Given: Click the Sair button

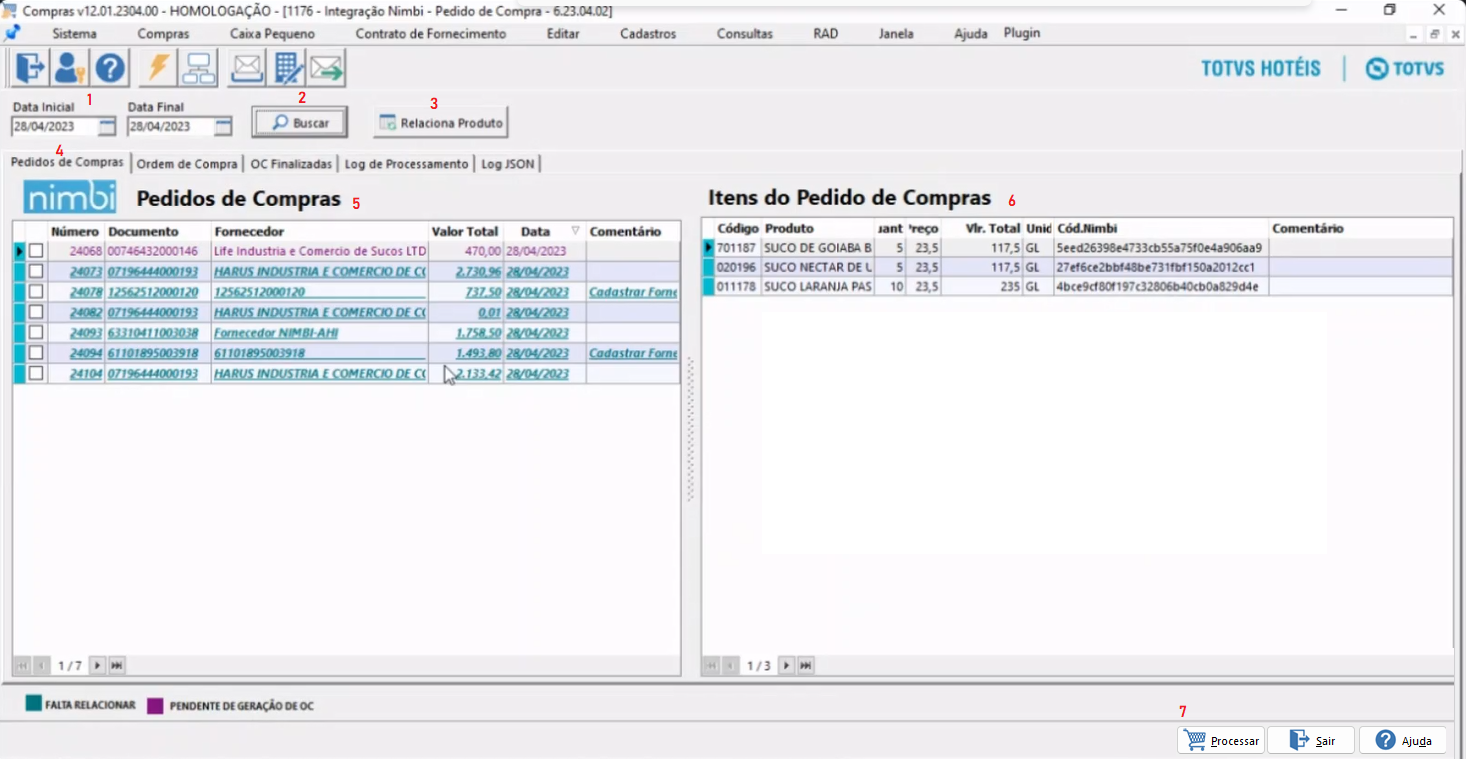Looking at the screenshot, I should (x=1311, y=740).
